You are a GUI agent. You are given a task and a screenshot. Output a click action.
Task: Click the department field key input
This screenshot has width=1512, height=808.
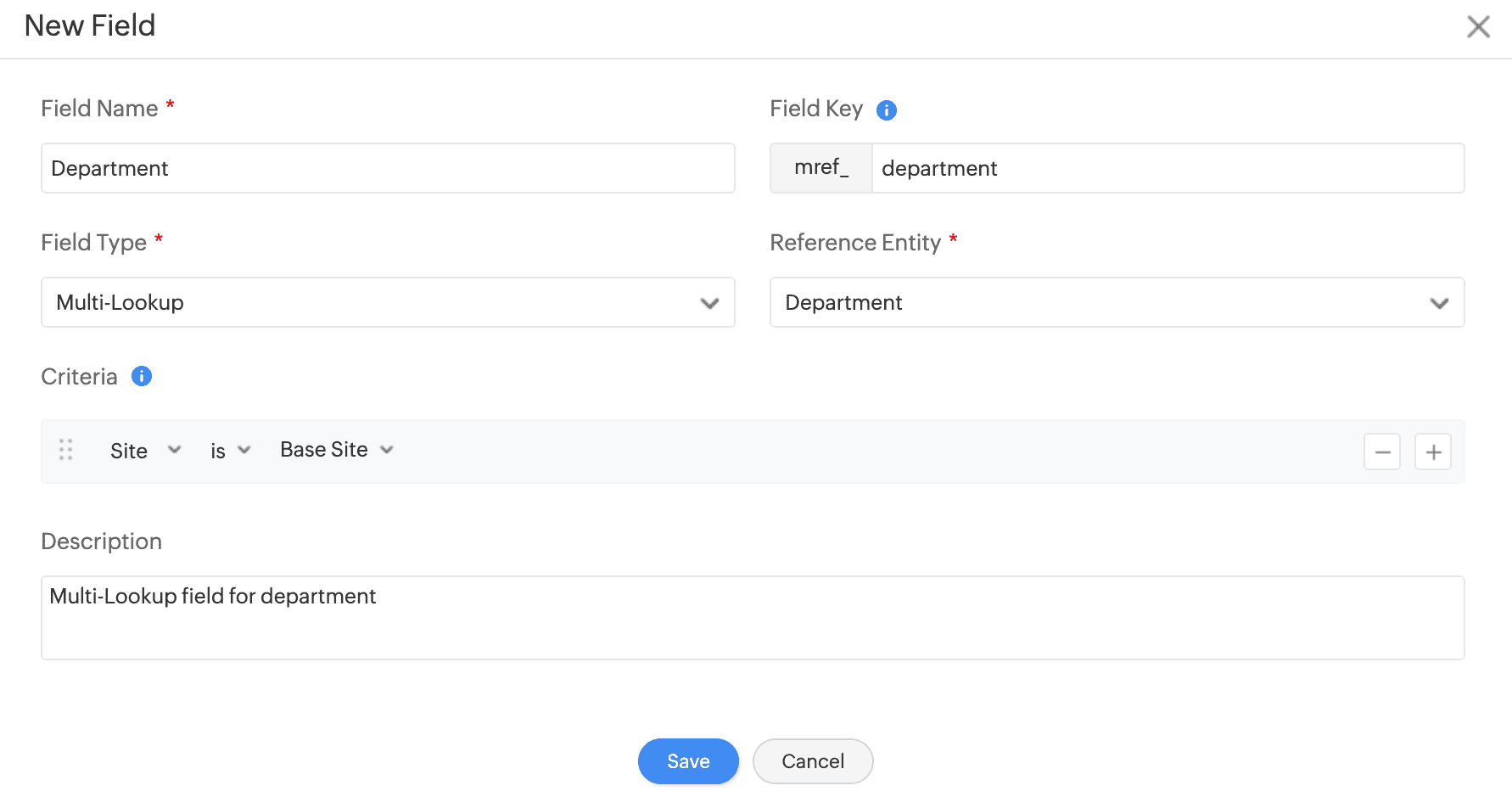coord(1168,168)
